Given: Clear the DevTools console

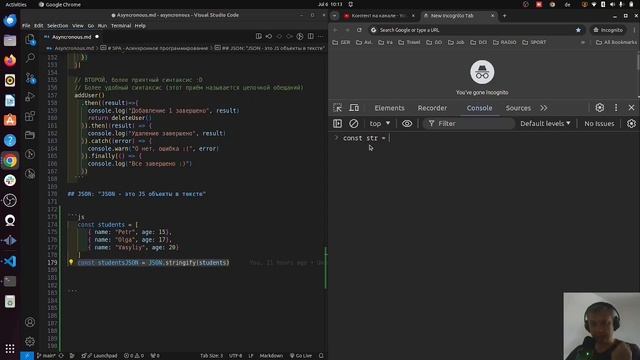Looking at the screenshot, I should (x=353, y=123).
